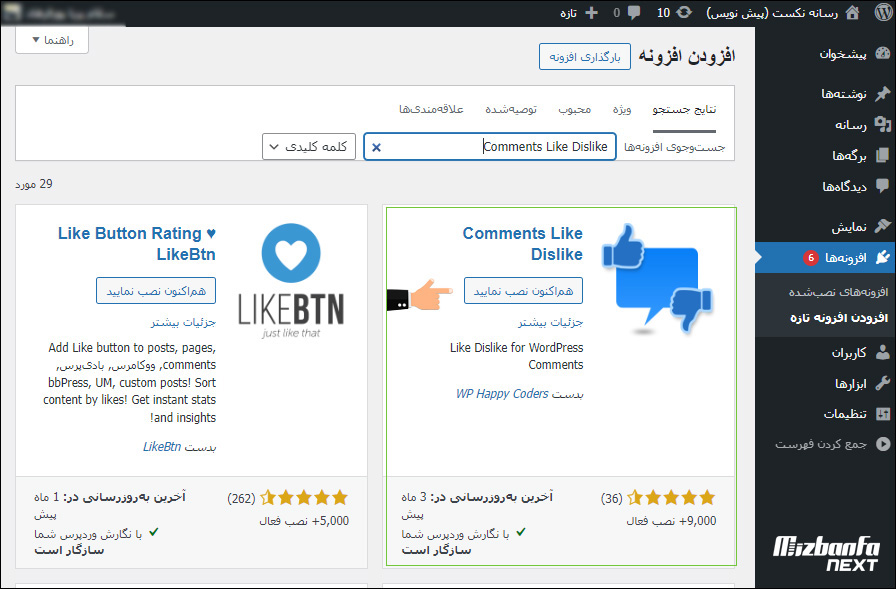Click the media icon beside رسانه

(x=883, y=125)
